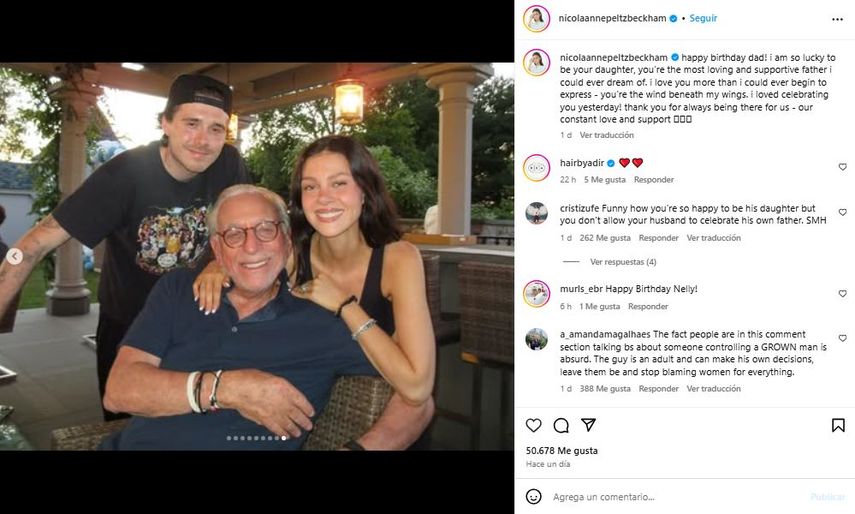Go to previous photo in carousel
Screen dimensions: 855x514
15,257
